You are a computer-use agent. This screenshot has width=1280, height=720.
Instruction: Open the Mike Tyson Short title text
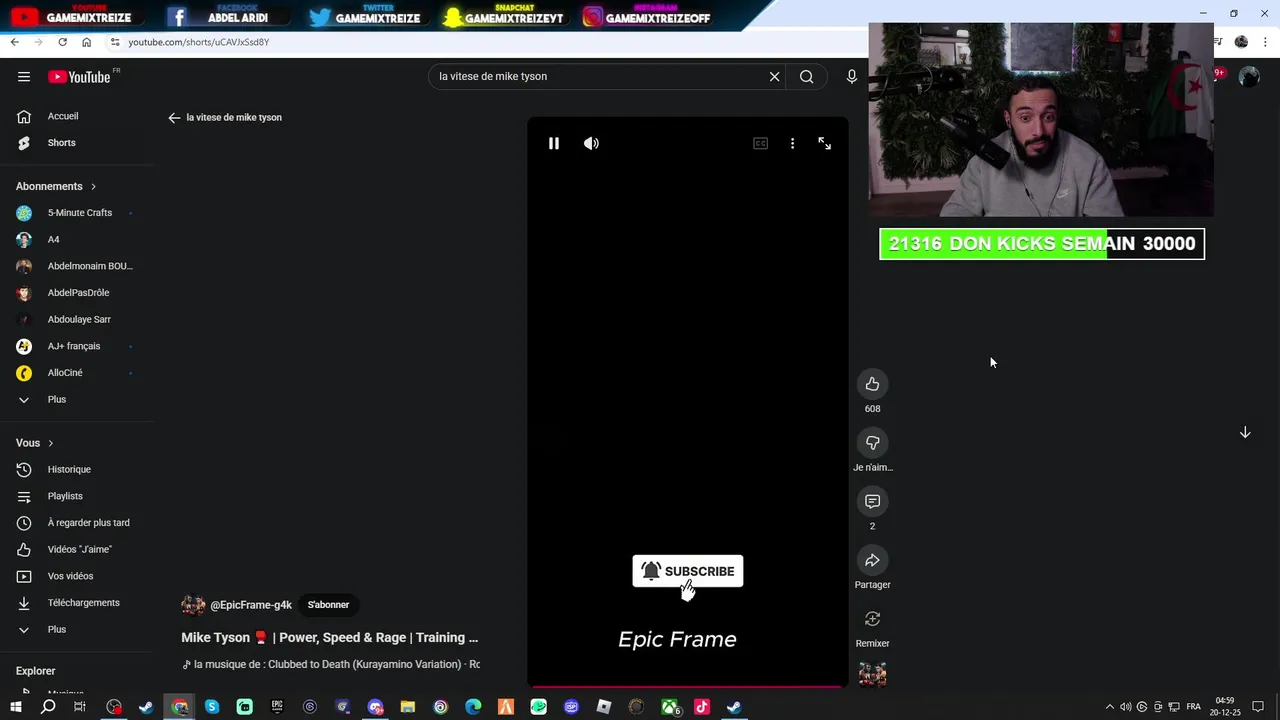[330, 637]
